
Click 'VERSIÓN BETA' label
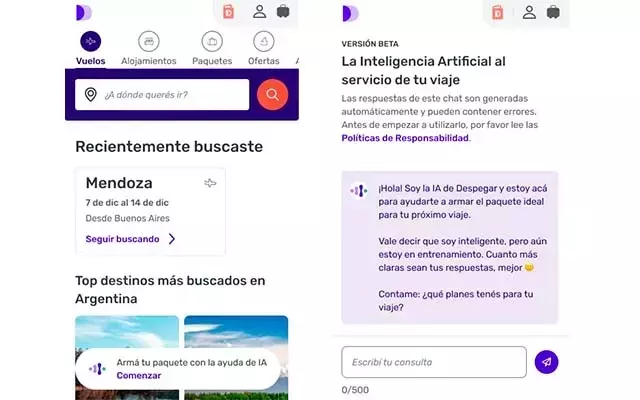pos(370,44)
